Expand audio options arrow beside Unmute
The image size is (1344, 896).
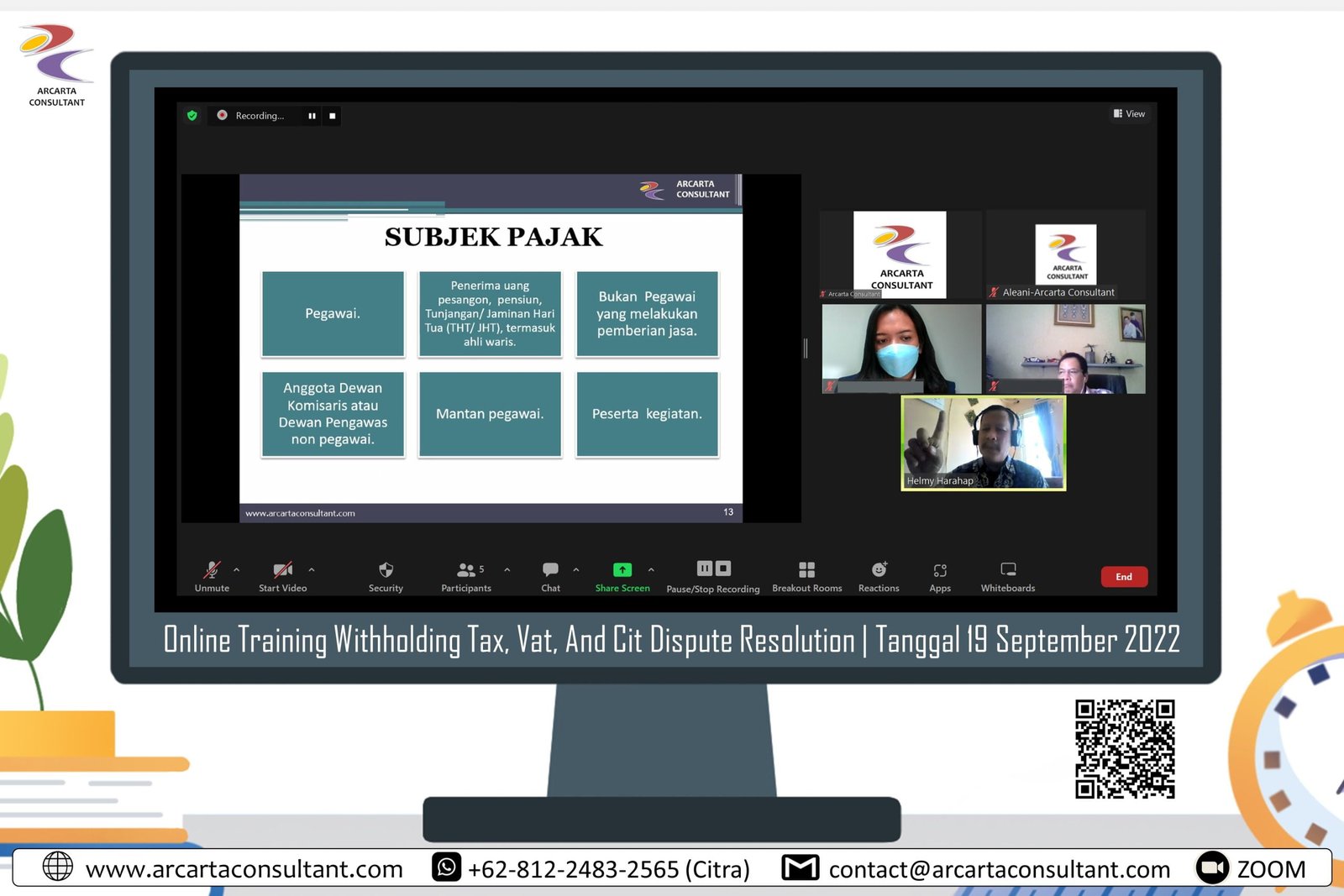pos(237,569)
